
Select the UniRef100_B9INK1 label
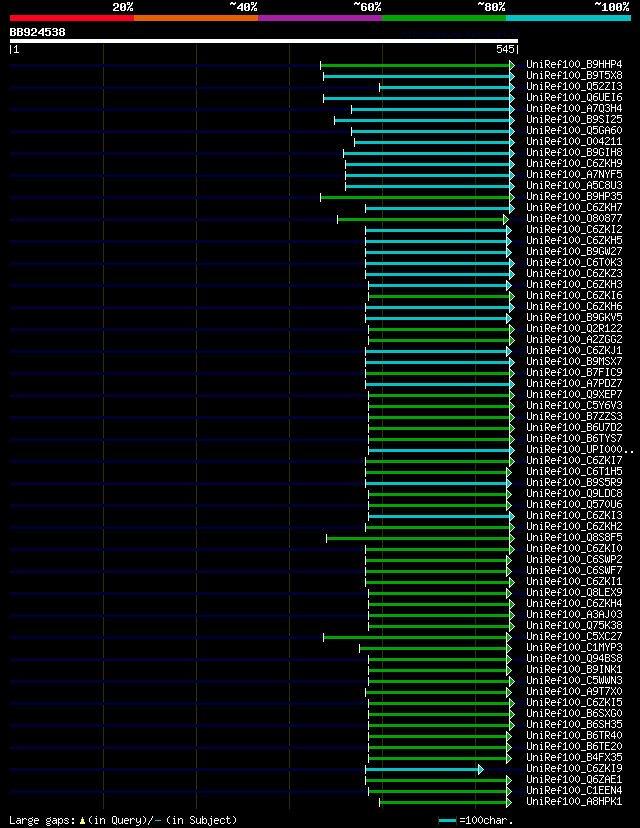coord(574,670)
